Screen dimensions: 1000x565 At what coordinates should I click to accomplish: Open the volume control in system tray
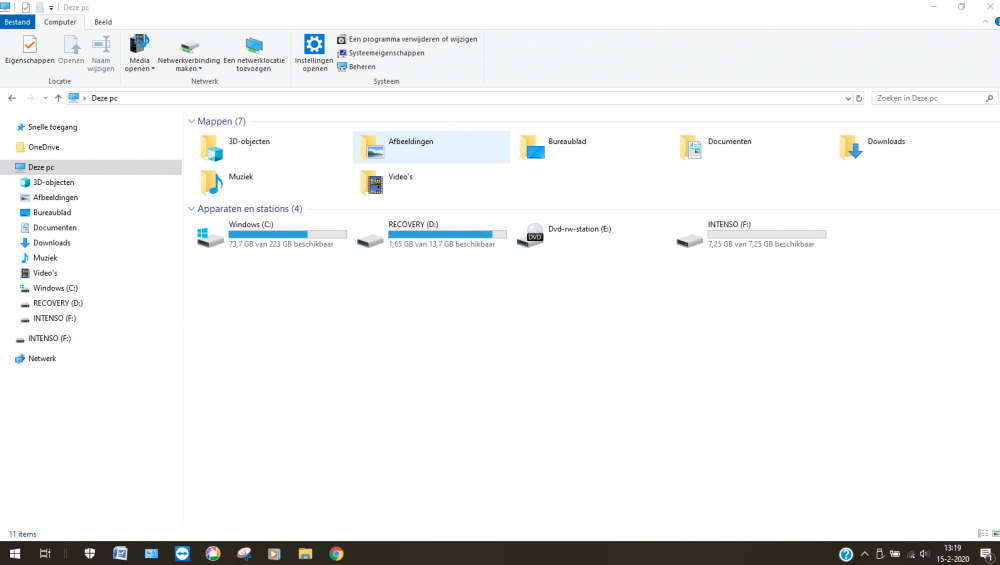[x=924, y=554]
